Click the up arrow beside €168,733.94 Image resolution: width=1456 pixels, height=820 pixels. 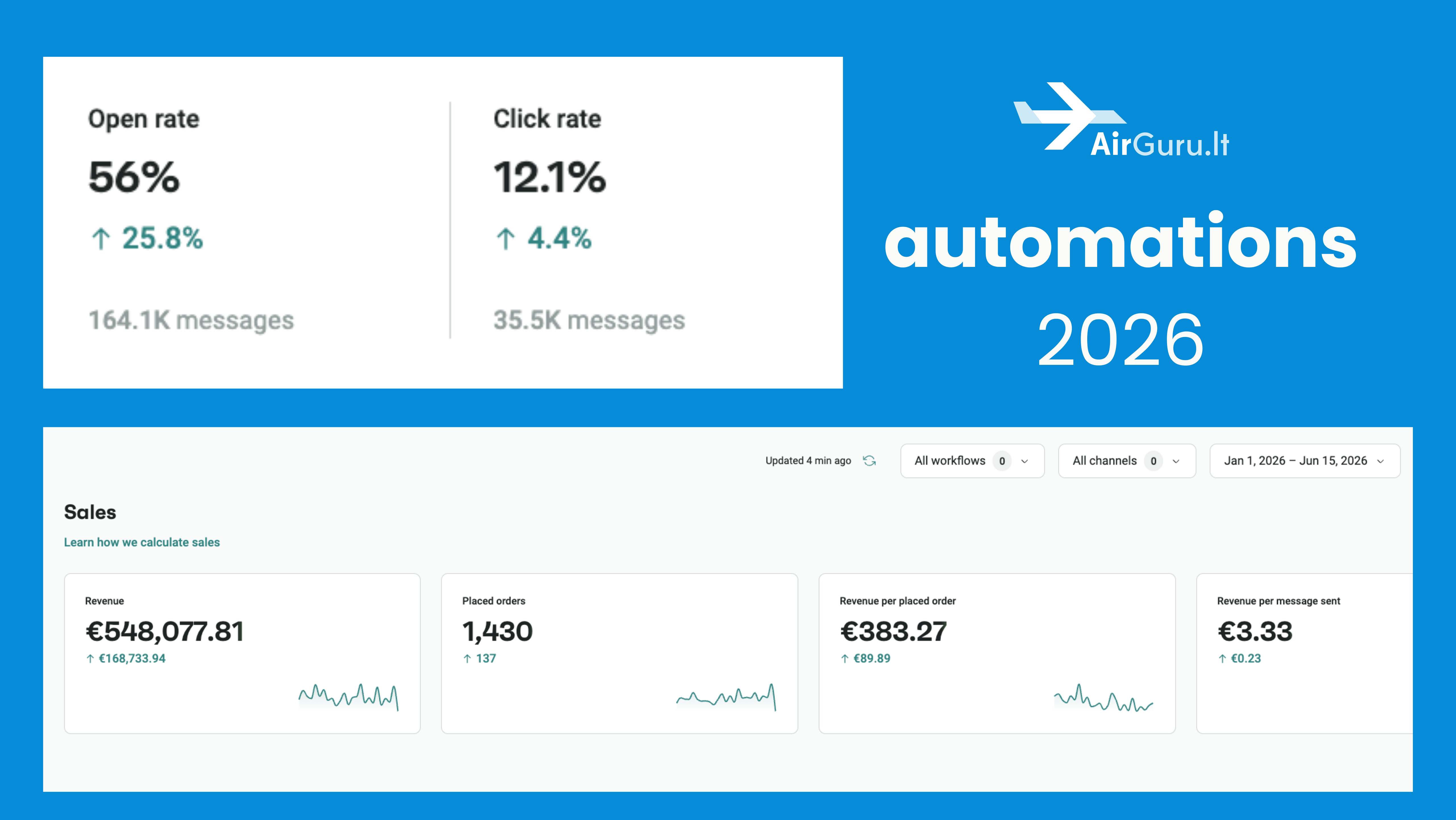click(90, 658)
